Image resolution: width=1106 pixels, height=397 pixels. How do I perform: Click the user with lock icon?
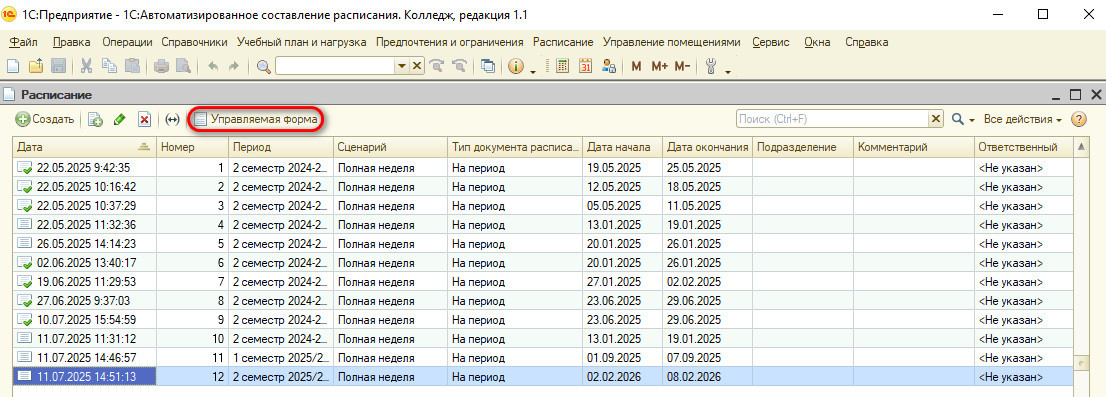pyautogui.click(x=609, y=66)
